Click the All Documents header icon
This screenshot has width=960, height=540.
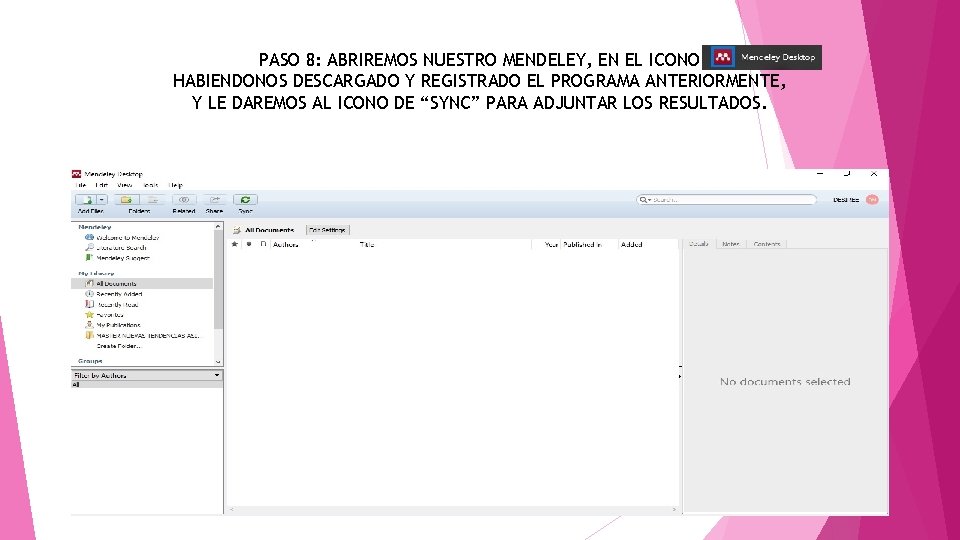point(237,230)
